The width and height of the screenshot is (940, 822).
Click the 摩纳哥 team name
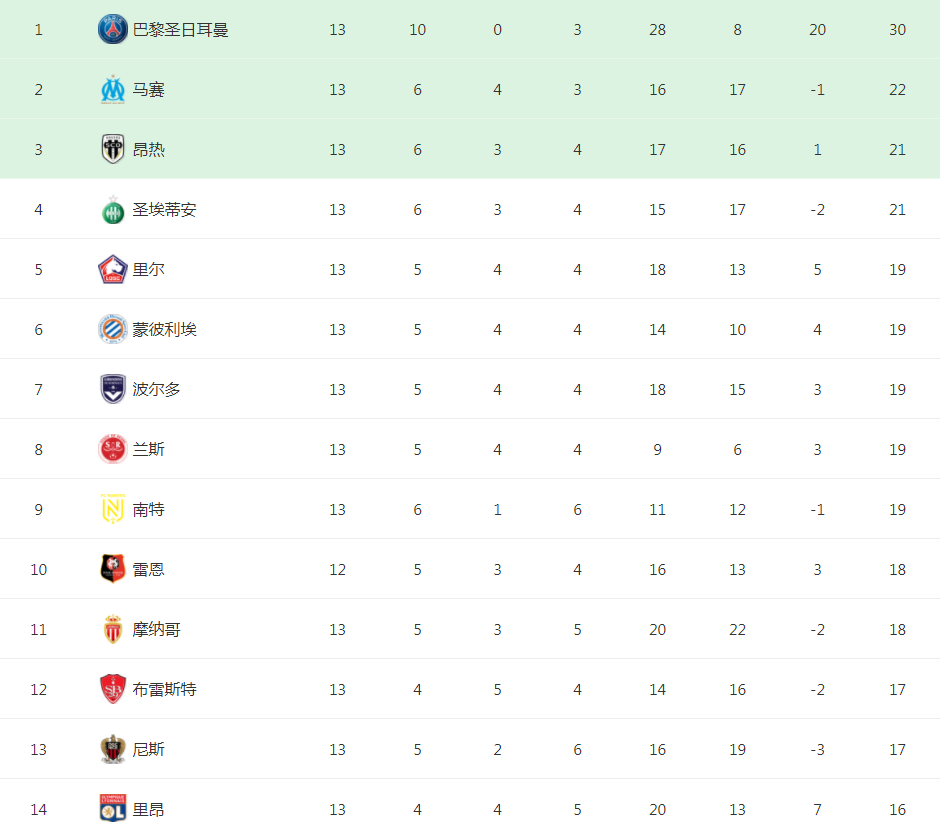[x=156, y=630]
